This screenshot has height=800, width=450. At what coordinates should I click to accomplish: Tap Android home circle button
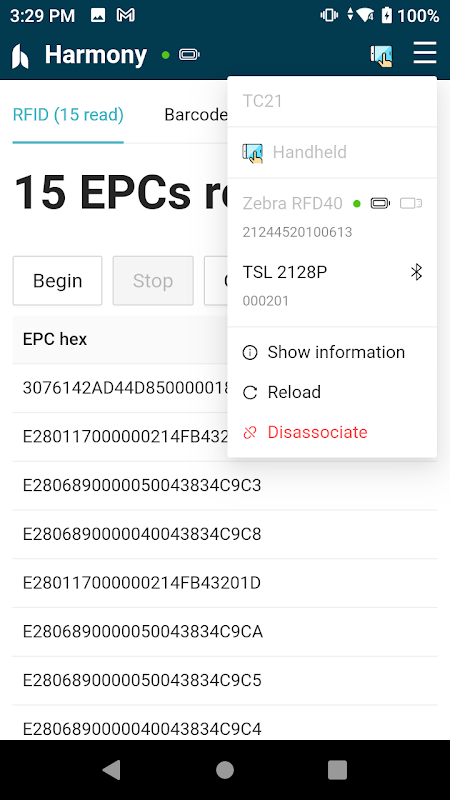(225, 770)
